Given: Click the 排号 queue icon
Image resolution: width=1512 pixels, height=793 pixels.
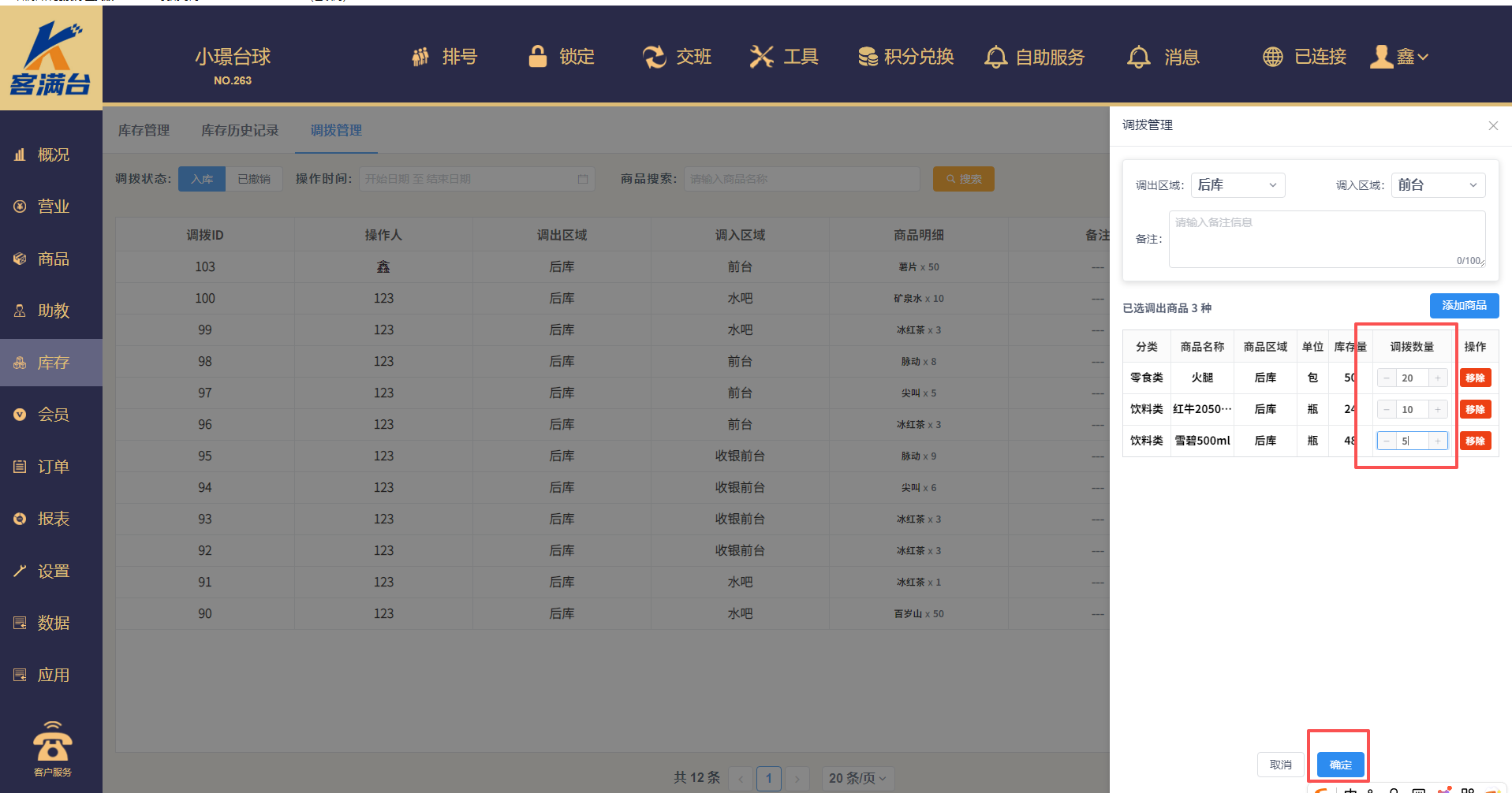Looking at the screenshot, I should (421, 57).
